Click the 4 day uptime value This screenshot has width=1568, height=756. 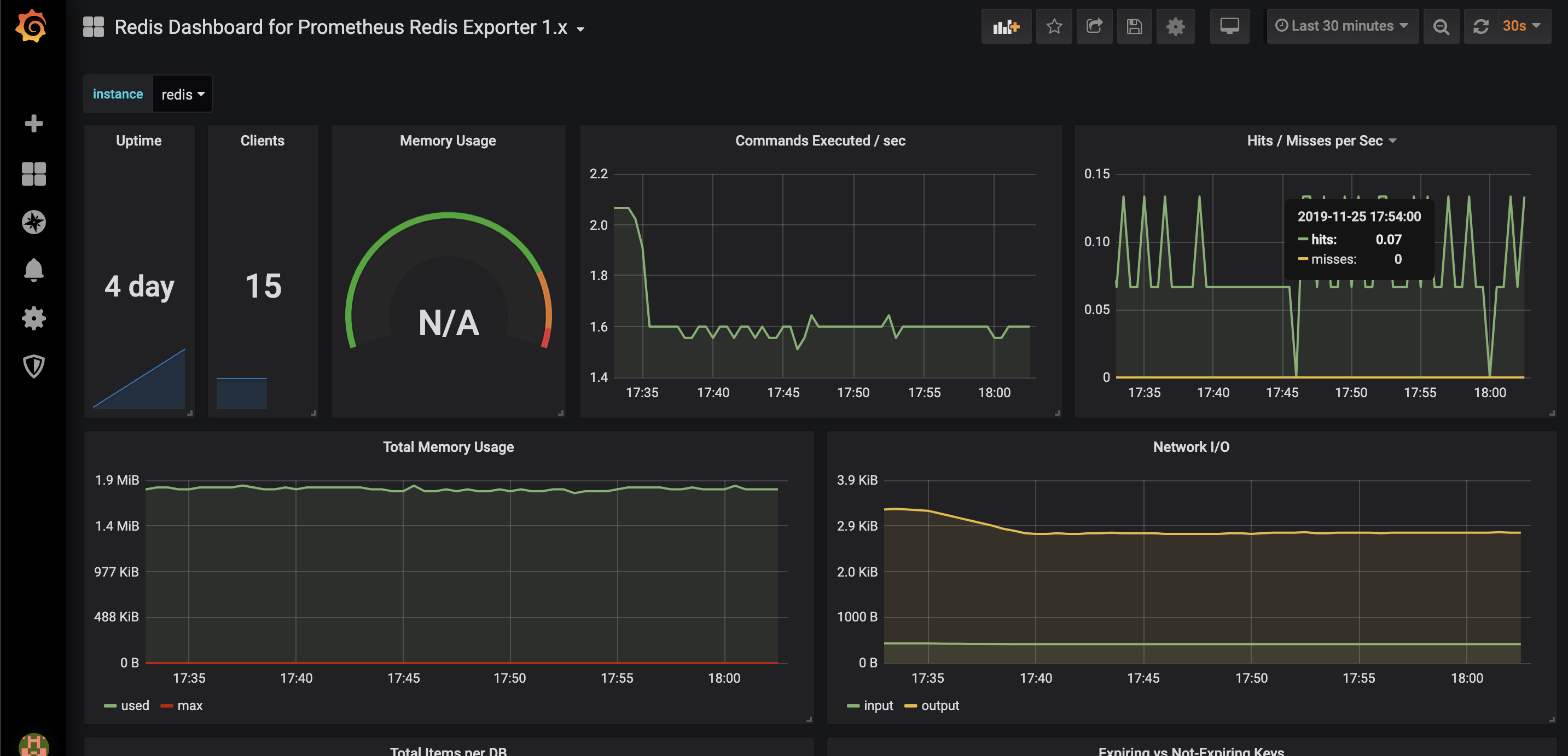(140, 286)
